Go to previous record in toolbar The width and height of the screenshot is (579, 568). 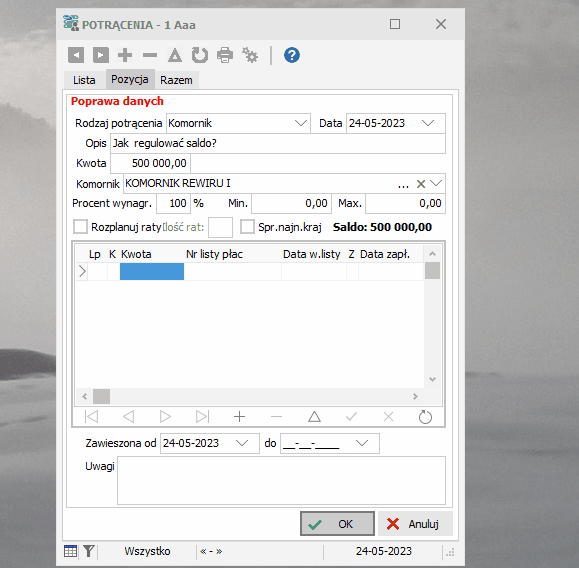(x=76, y=55)
